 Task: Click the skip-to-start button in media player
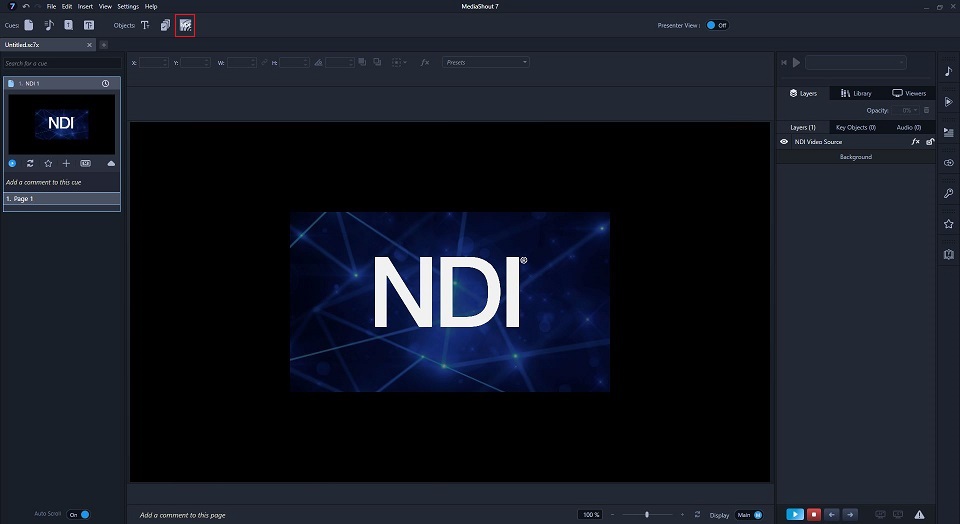(784, 62)
